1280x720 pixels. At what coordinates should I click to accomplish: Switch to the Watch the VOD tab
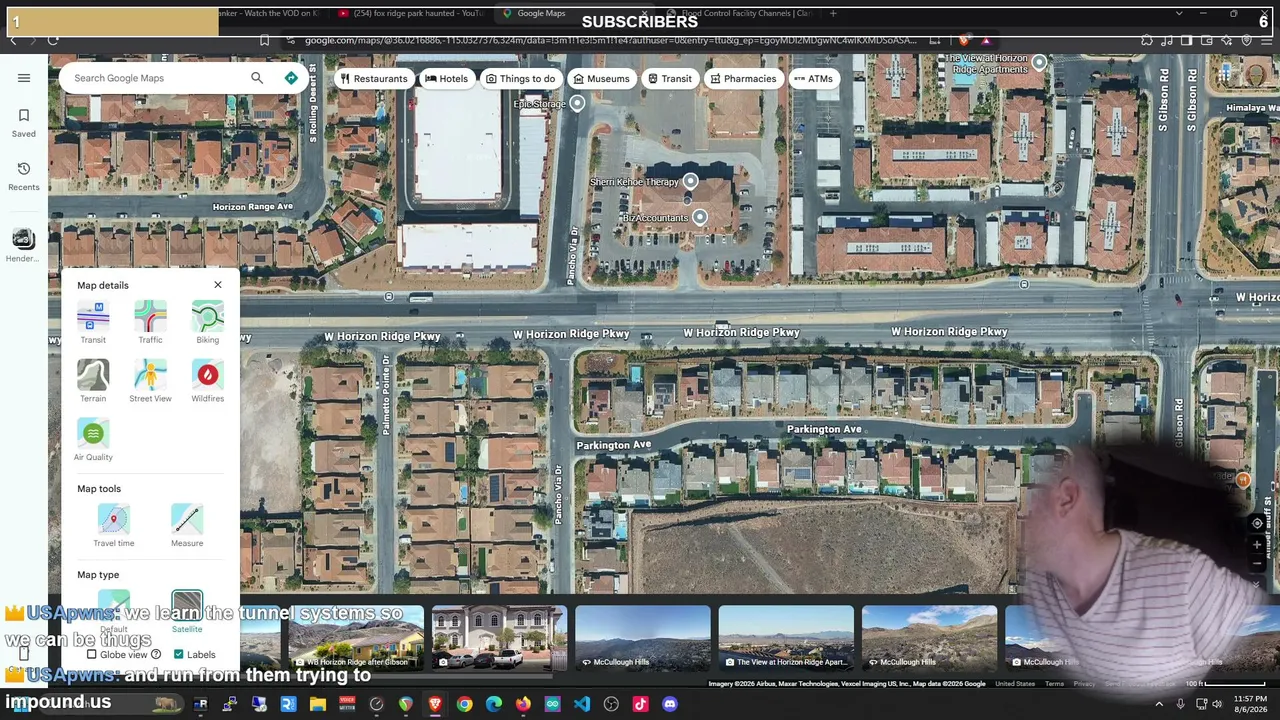click(270, 14)
